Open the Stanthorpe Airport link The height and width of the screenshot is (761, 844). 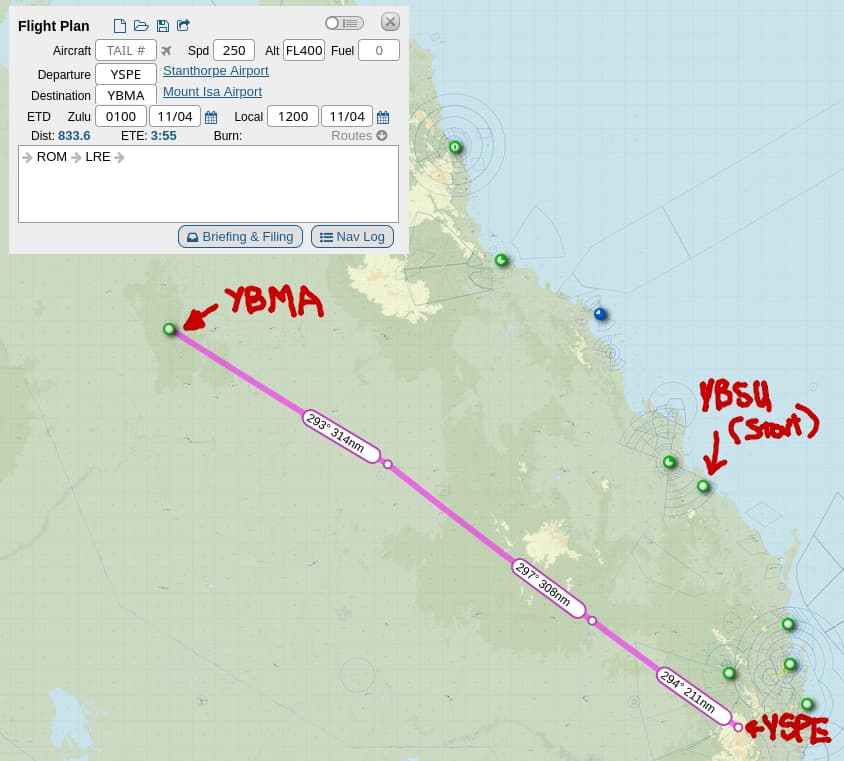tap(215, 71)
